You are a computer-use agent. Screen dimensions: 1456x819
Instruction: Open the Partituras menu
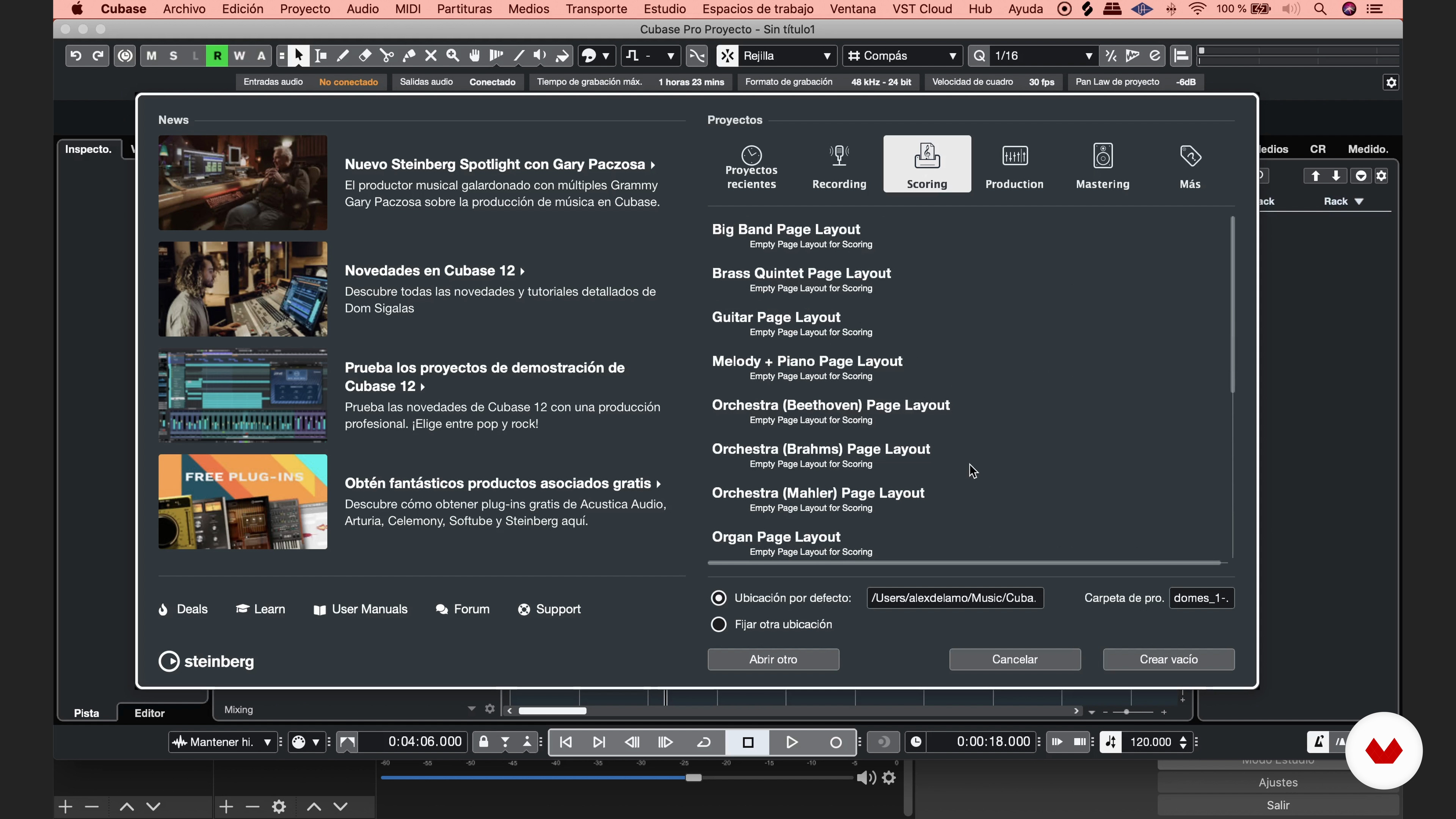point(464,9)
